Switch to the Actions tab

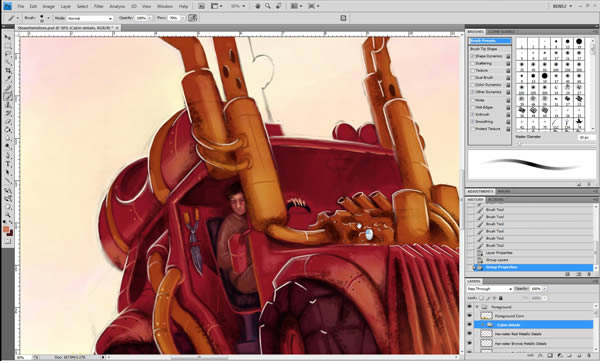[495, 200]
